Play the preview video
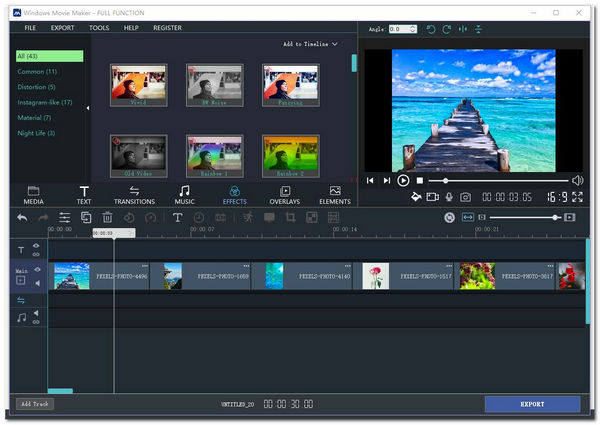 pos(403,181)
